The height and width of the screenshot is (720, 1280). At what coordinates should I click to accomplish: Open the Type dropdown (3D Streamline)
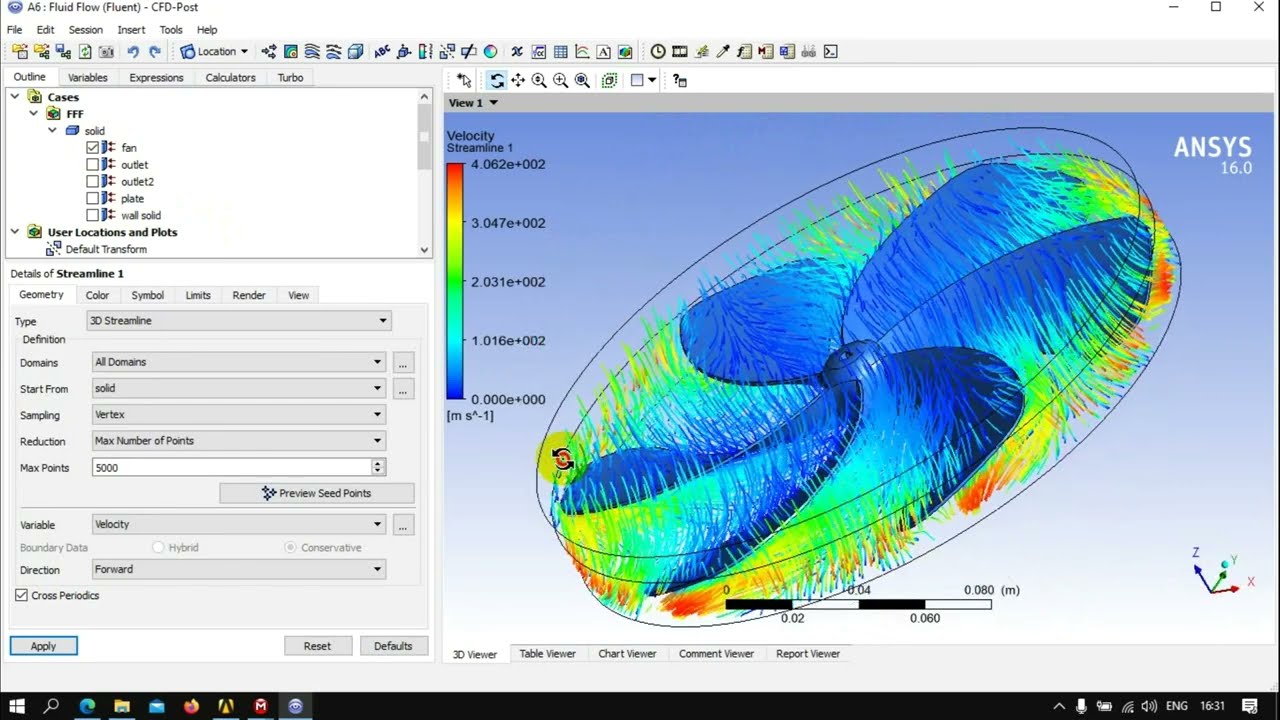[x=239, y=321]
